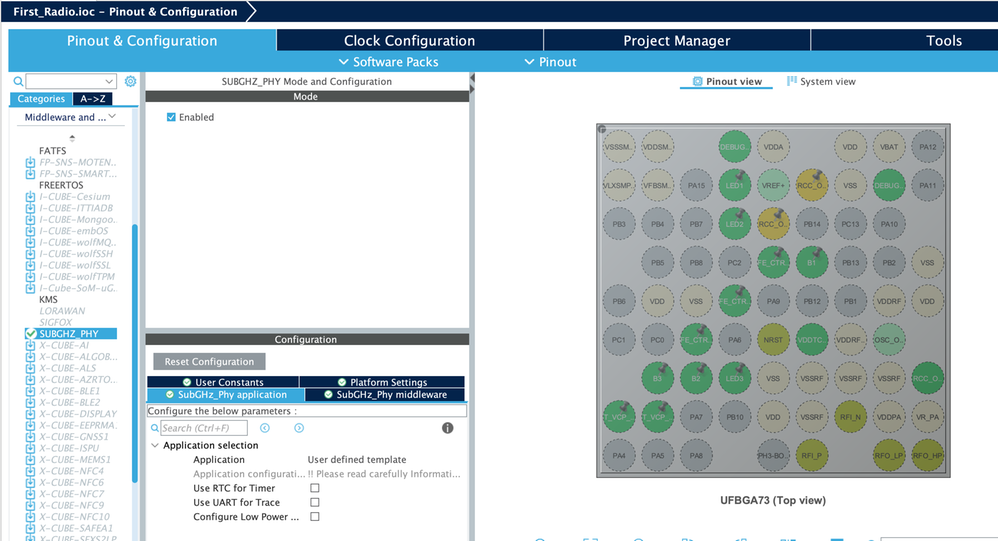This screenshot has width=998, height=541.
Task: Open the Software Packs dropdown
Action: point(388,62)
